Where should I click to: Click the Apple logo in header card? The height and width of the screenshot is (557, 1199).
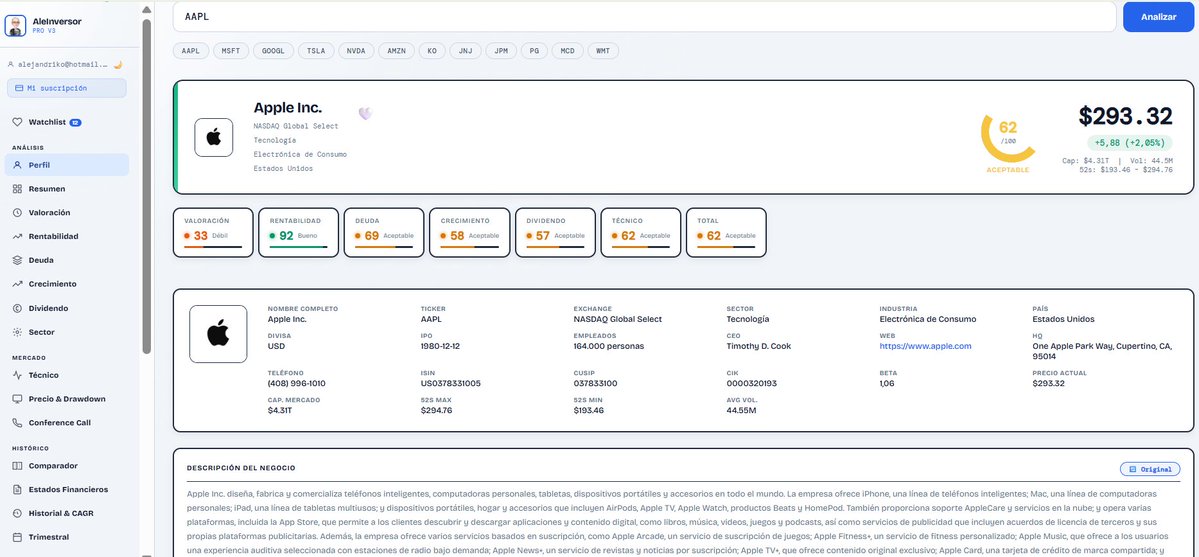[x=213, y=138]
